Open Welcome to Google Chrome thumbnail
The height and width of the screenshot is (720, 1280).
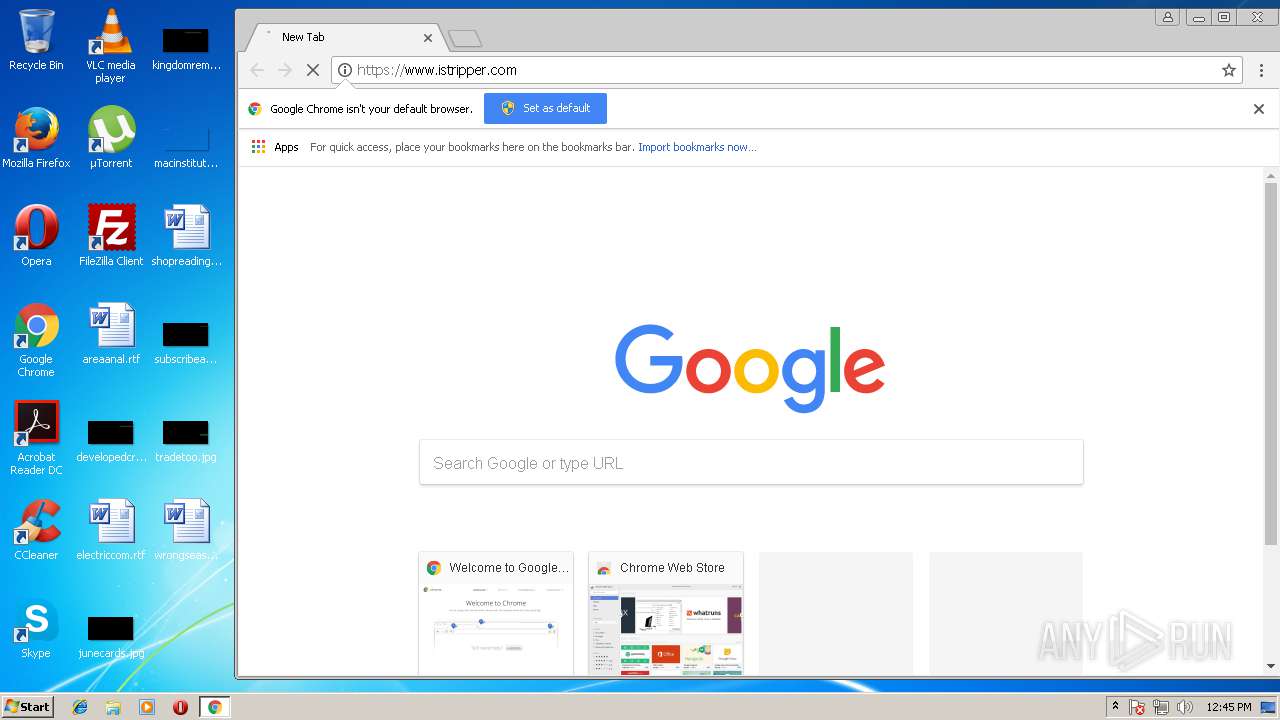pyautogui.click(x=496, y=614)
